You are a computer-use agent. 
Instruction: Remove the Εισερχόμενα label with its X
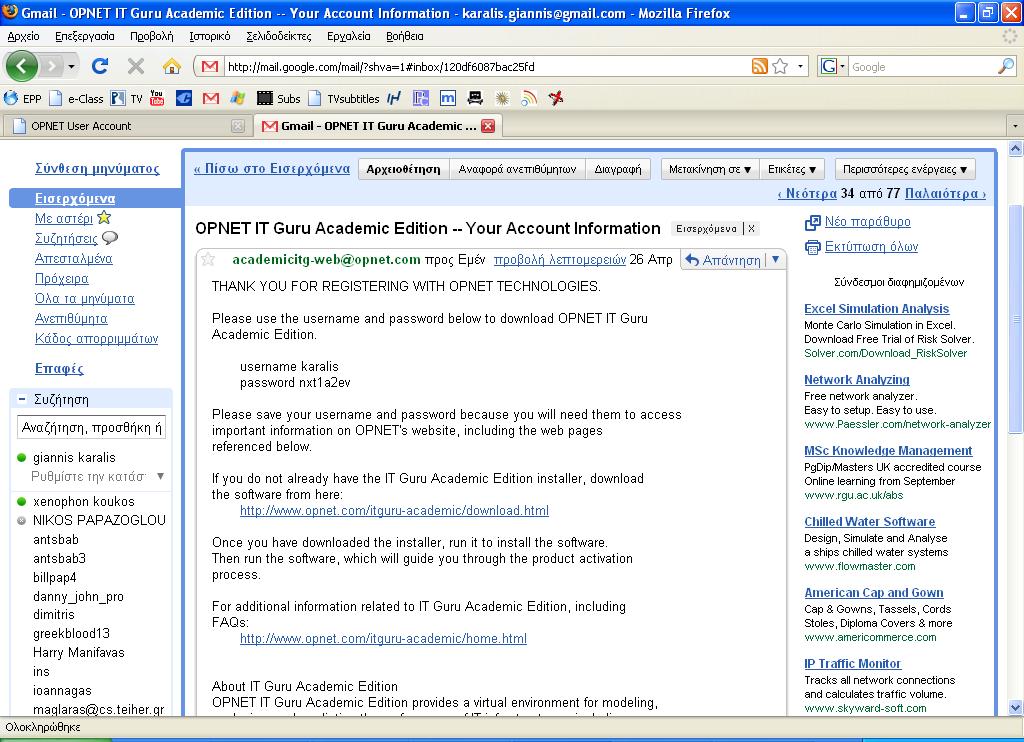tap(752, 229)
